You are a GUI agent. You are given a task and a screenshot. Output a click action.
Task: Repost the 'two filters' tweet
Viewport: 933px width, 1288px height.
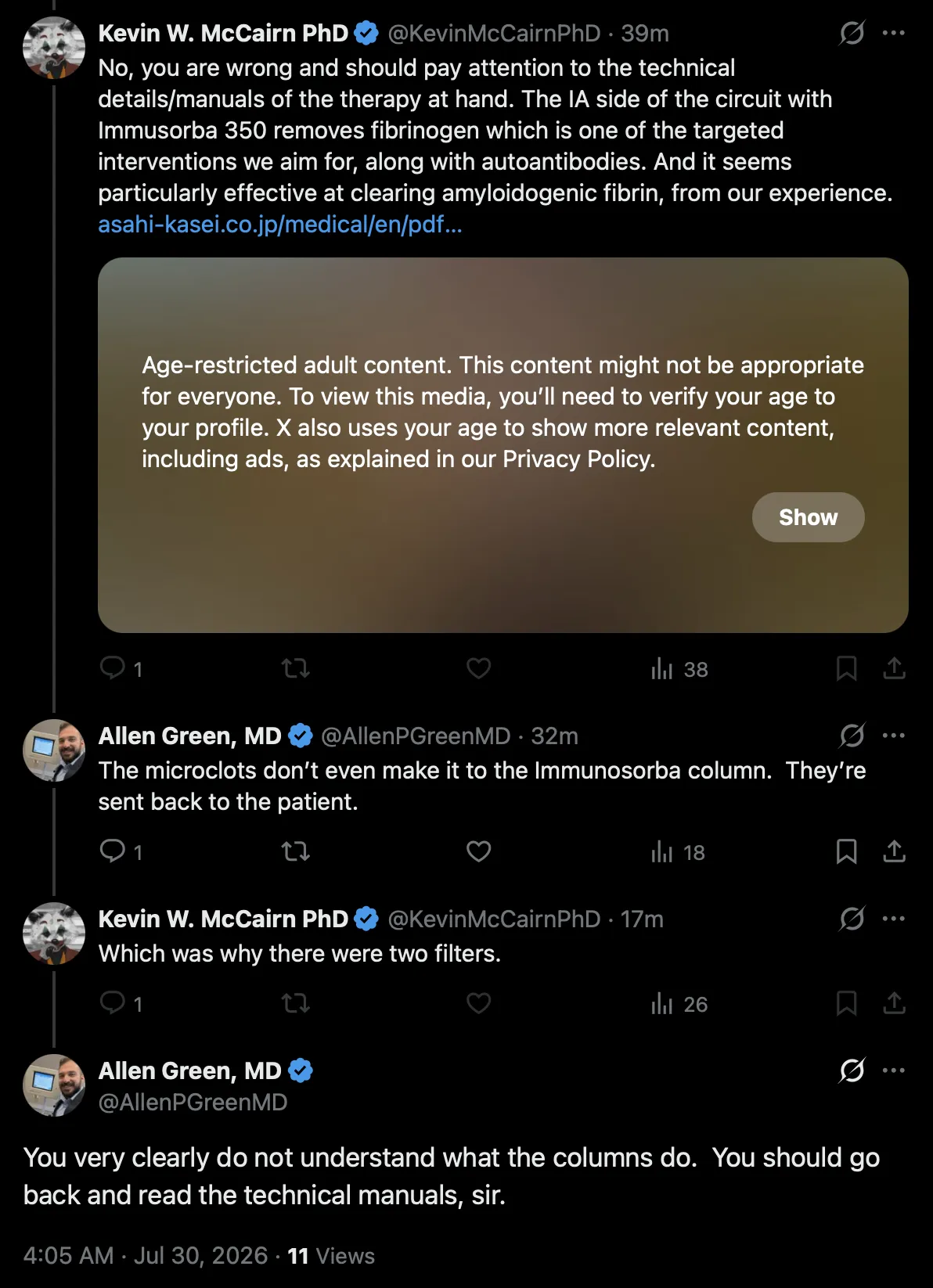tap(296, 1003)
